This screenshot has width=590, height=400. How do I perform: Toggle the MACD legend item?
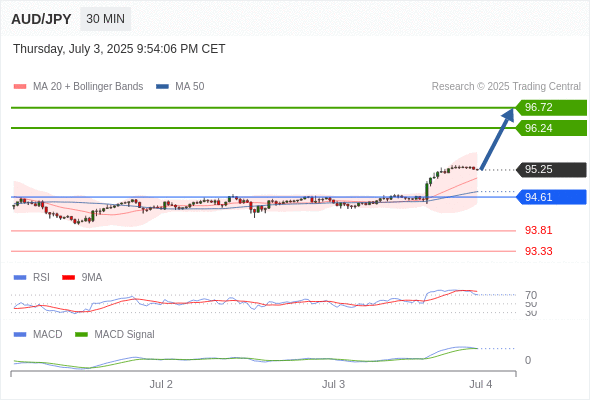38,335
